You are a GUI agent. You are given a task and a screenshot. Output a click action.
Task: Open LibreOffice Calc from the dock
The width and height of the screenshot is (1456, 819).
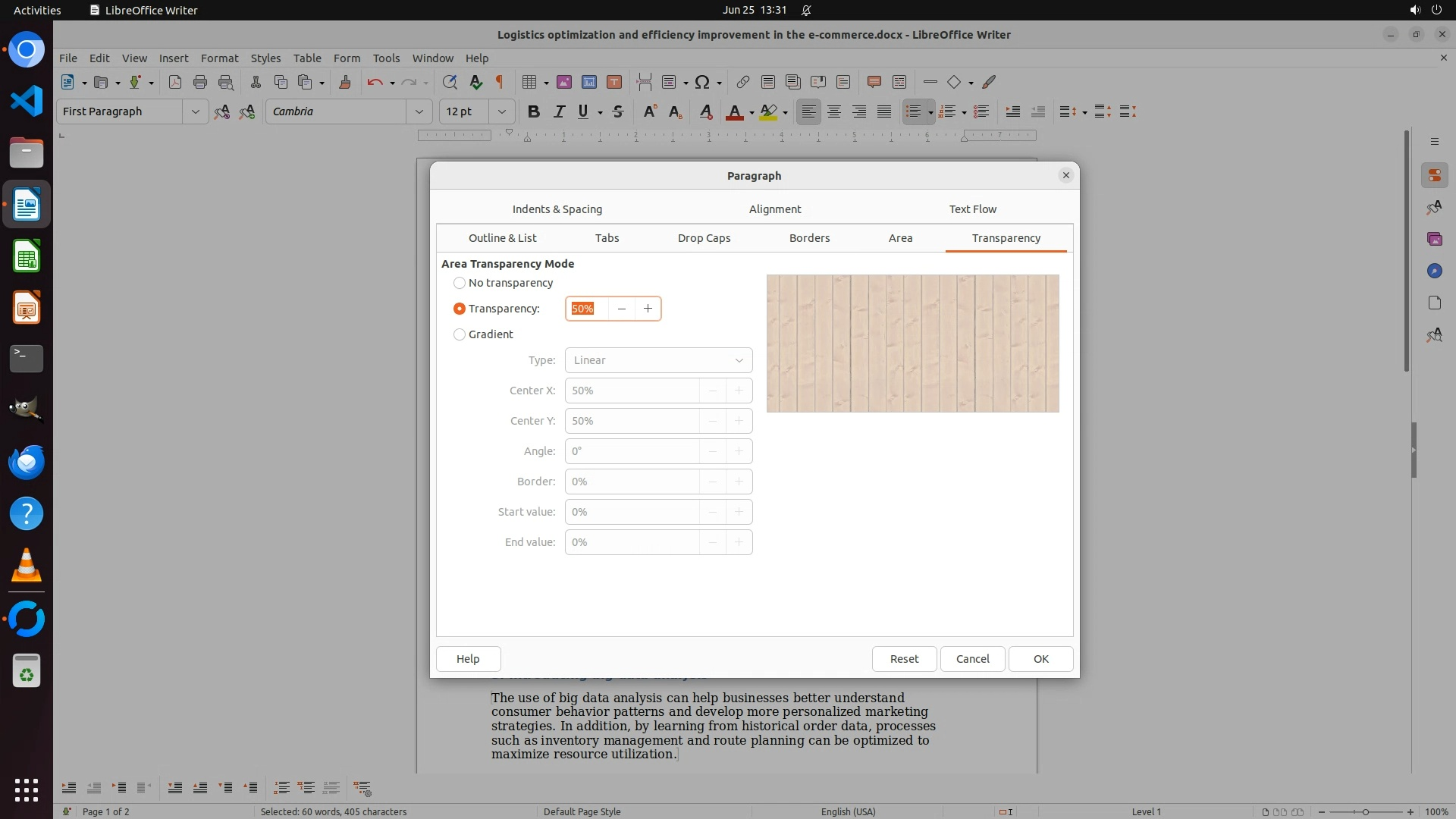(27, 256)
